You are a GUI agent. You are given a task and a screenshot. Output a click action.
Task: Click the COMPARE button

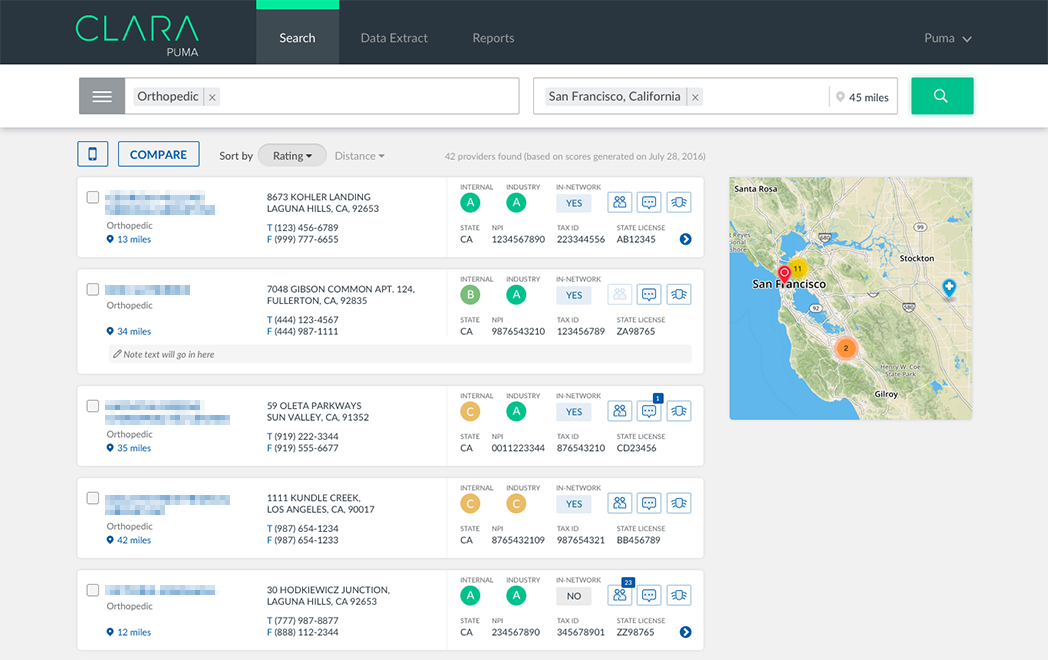158,154
